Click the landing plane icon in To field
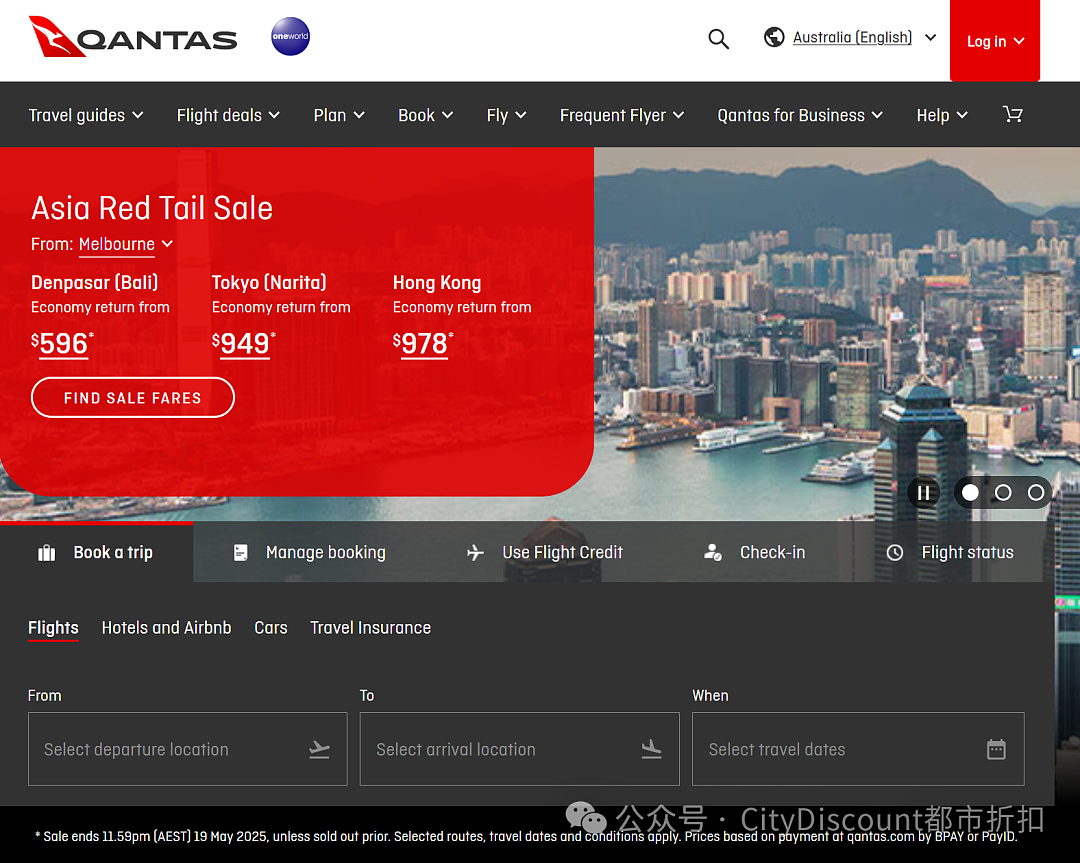This screenshot has width=1080, height=863. (651, 749)
